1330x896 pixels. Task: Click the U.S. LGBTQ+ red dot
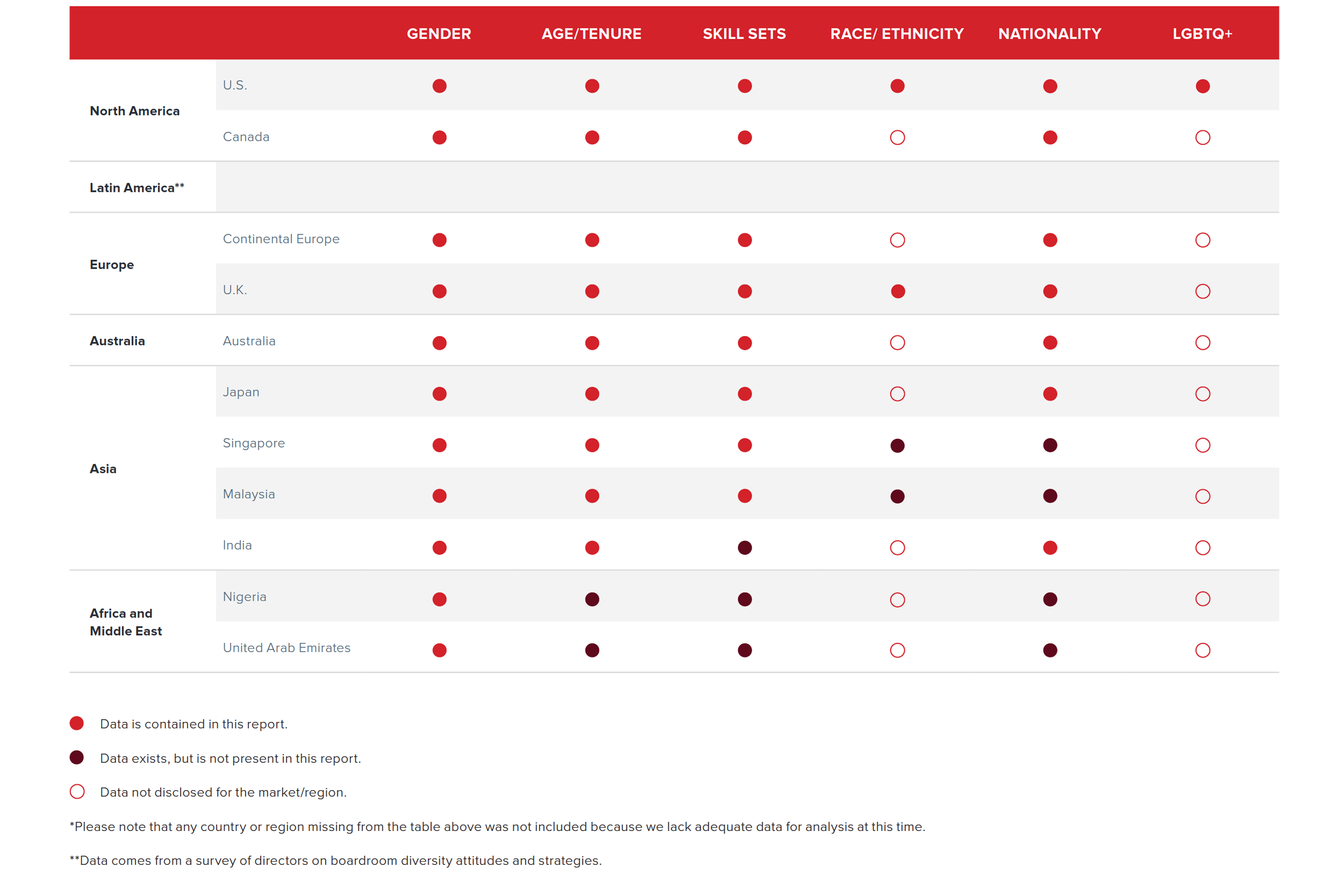tap(1202, 86)
